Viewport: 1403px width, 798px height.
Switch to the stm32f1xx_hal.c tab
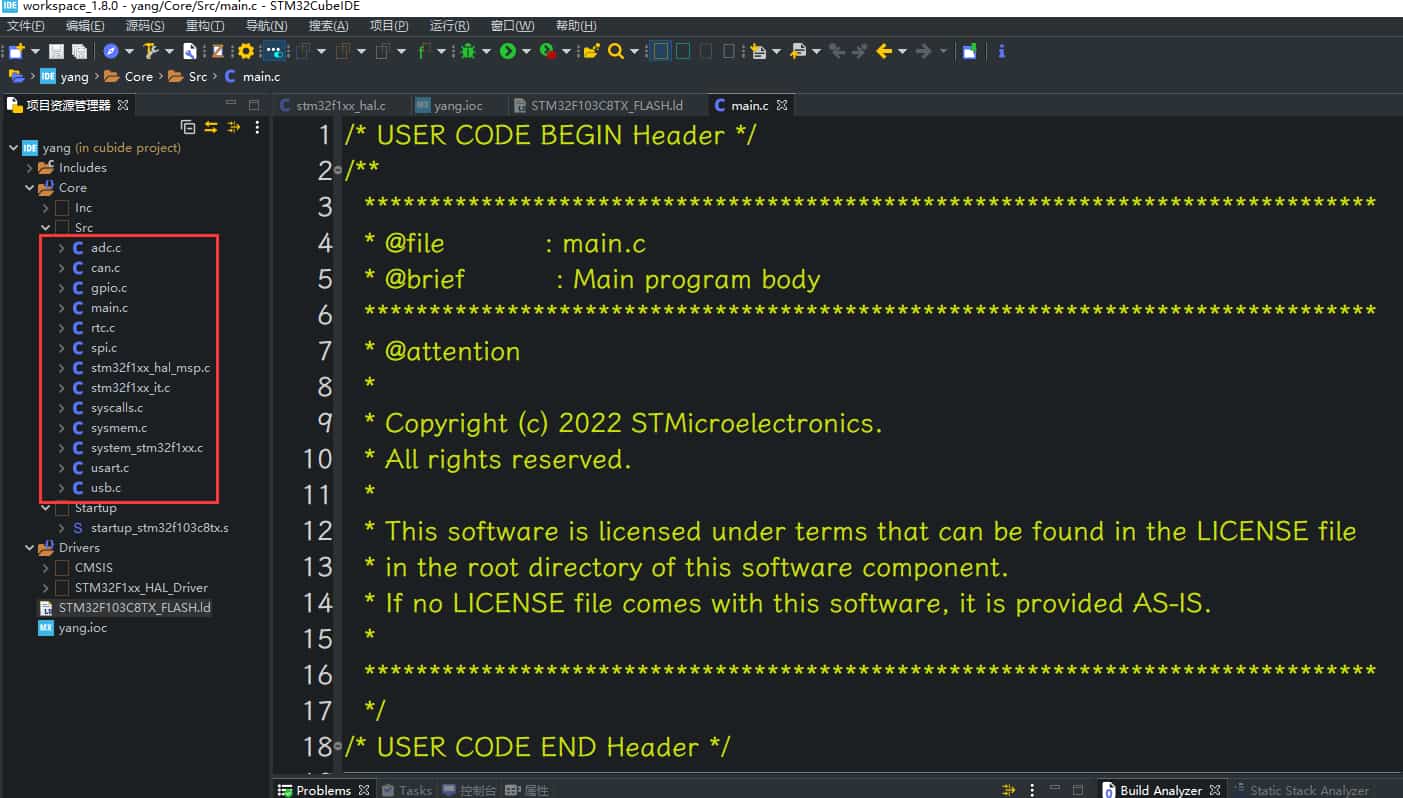click(339, 105)
